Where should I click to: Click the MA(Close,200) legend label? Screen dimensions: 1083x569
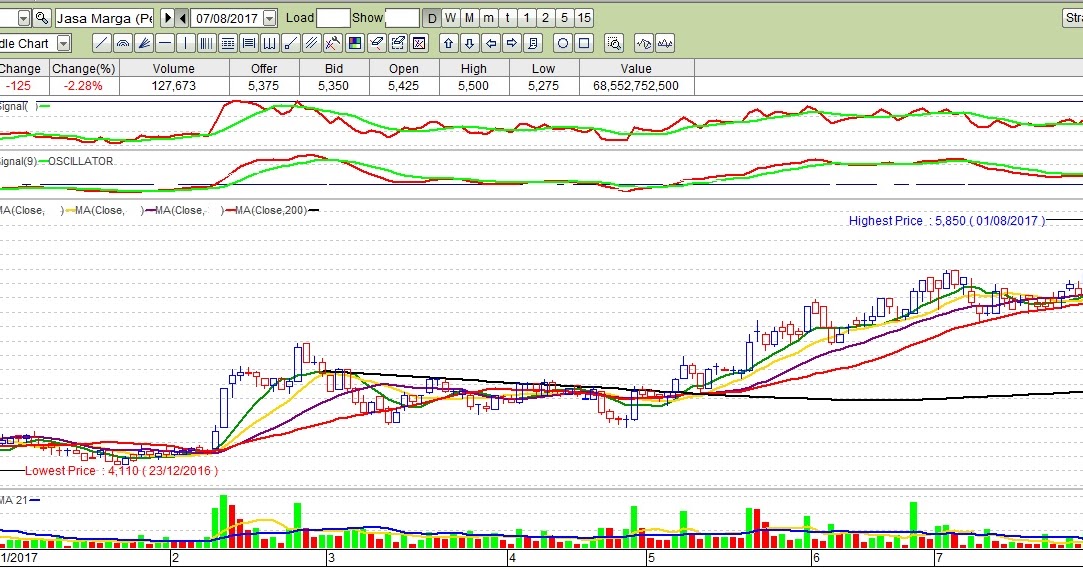coord(271,210)
